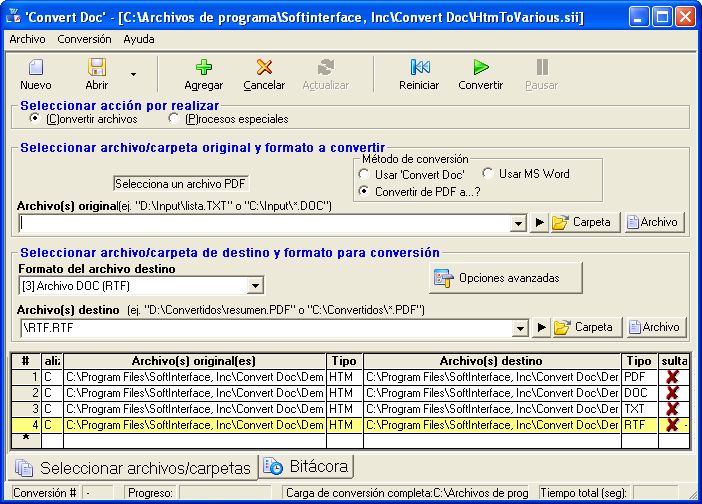Image resolution: width=702 pixels, height=504 pixels.
Task: Choose the Usar 'Convert Doc' method
Action: (x=364, y=174)
